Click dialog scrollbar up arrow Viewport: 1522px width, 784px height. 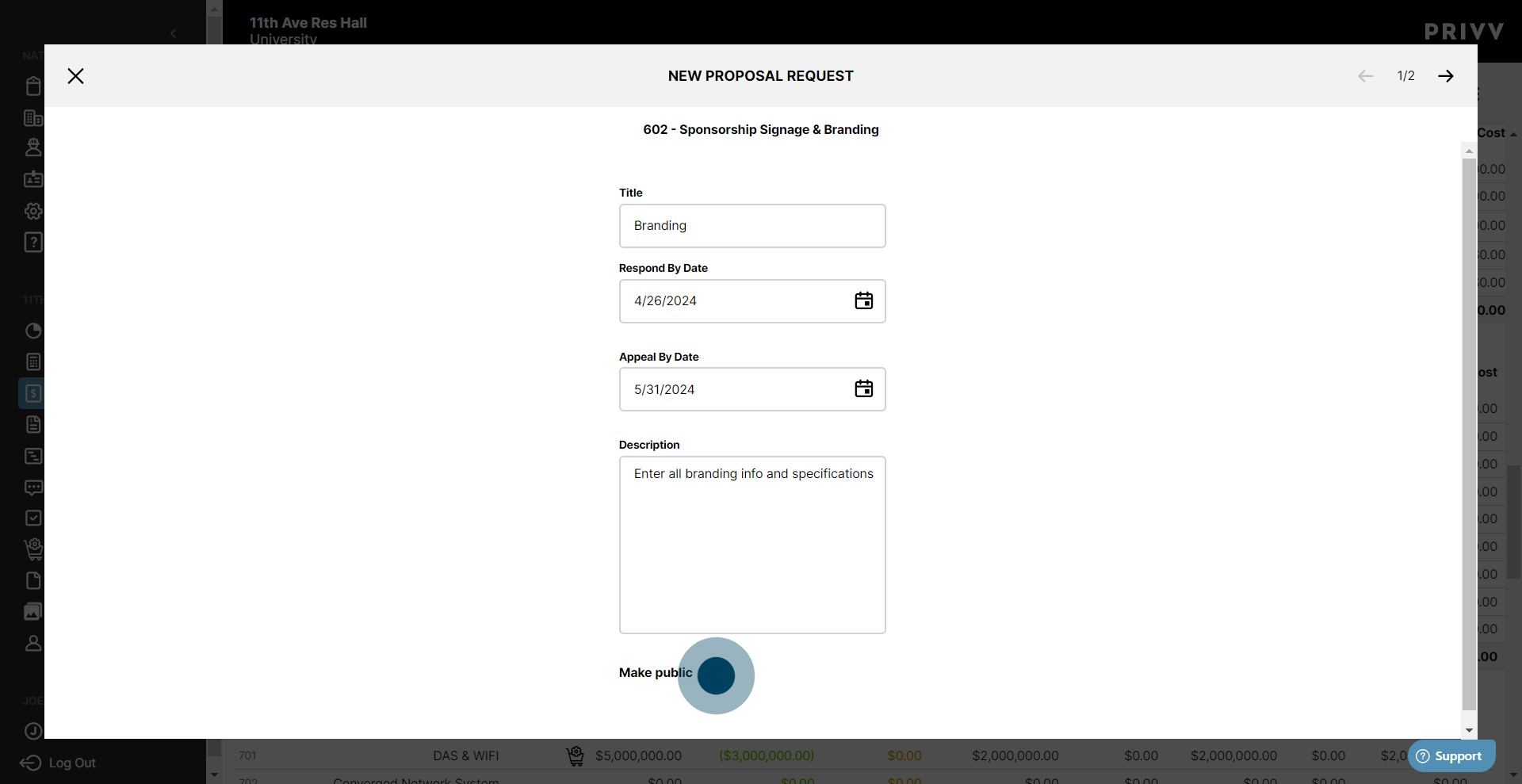click(x=1469, y=151)
